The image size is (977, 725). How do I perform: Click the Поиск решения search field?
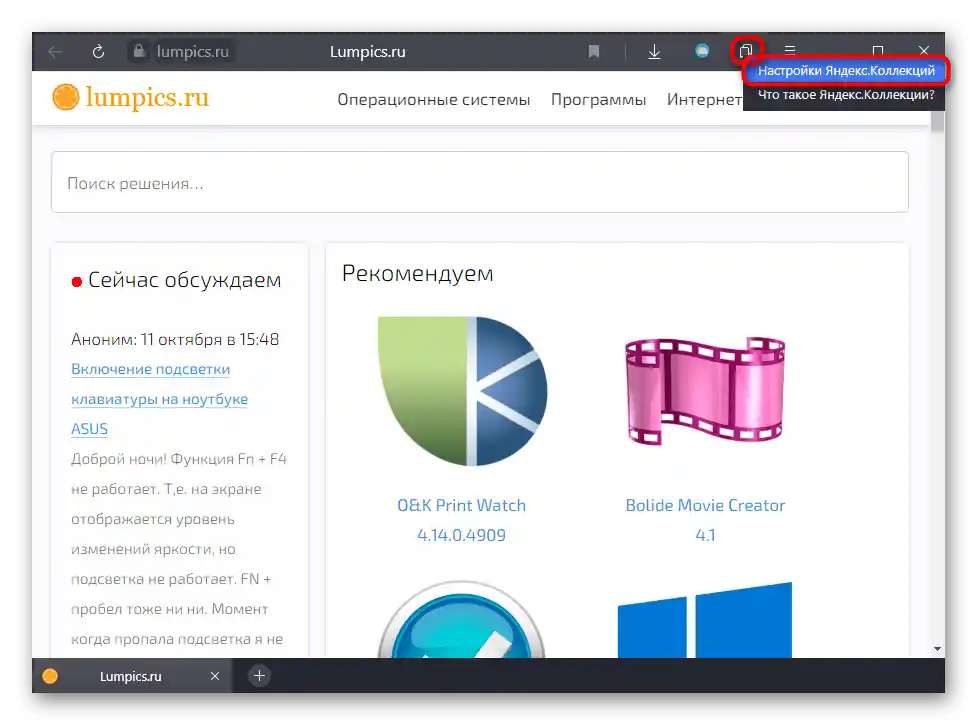point(480,182)
